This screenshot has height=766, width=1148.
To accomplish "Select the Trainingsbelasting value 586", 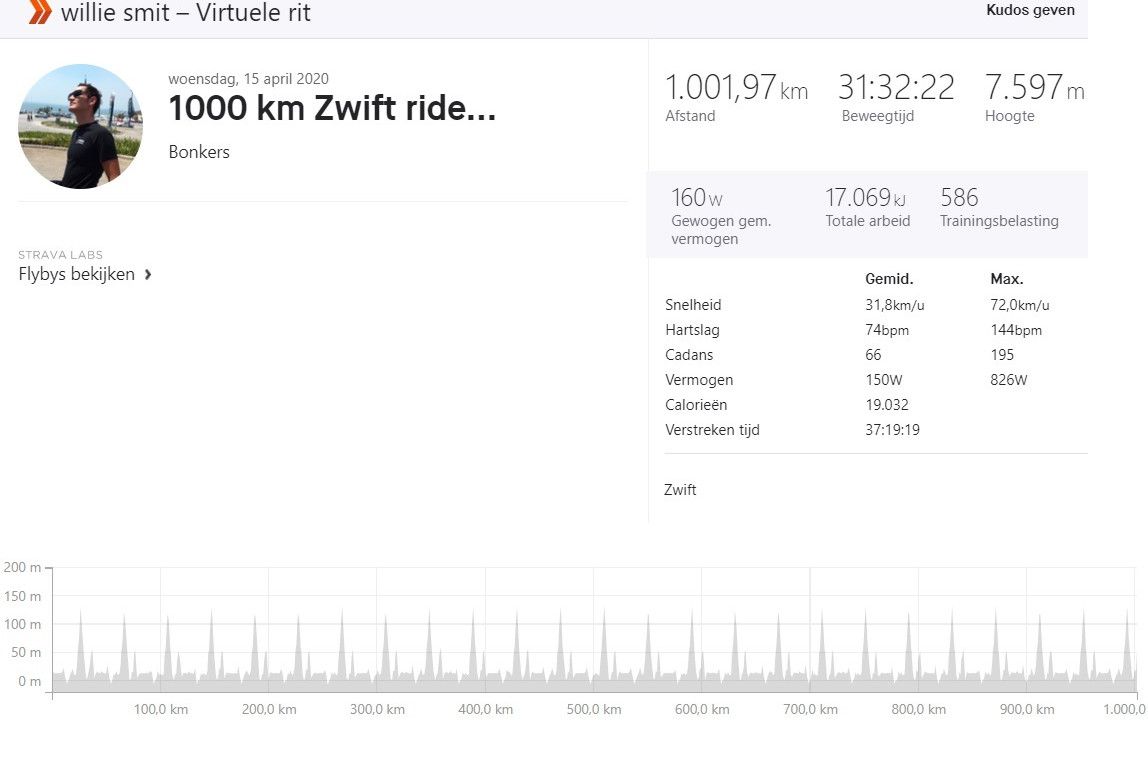I will [x=958, y=198].
